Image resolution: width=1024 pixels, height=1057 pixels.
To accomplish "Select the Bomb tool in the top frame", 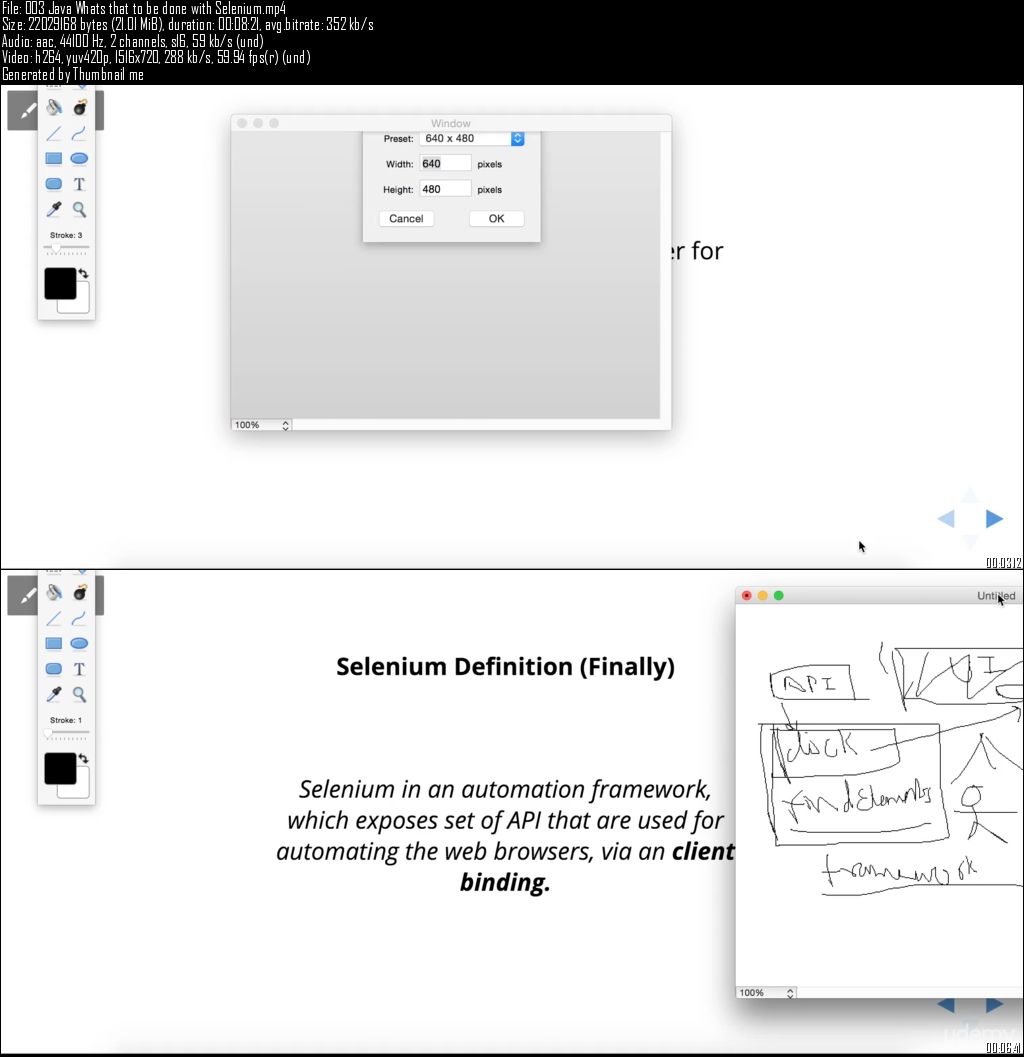I will pos(80,107).
